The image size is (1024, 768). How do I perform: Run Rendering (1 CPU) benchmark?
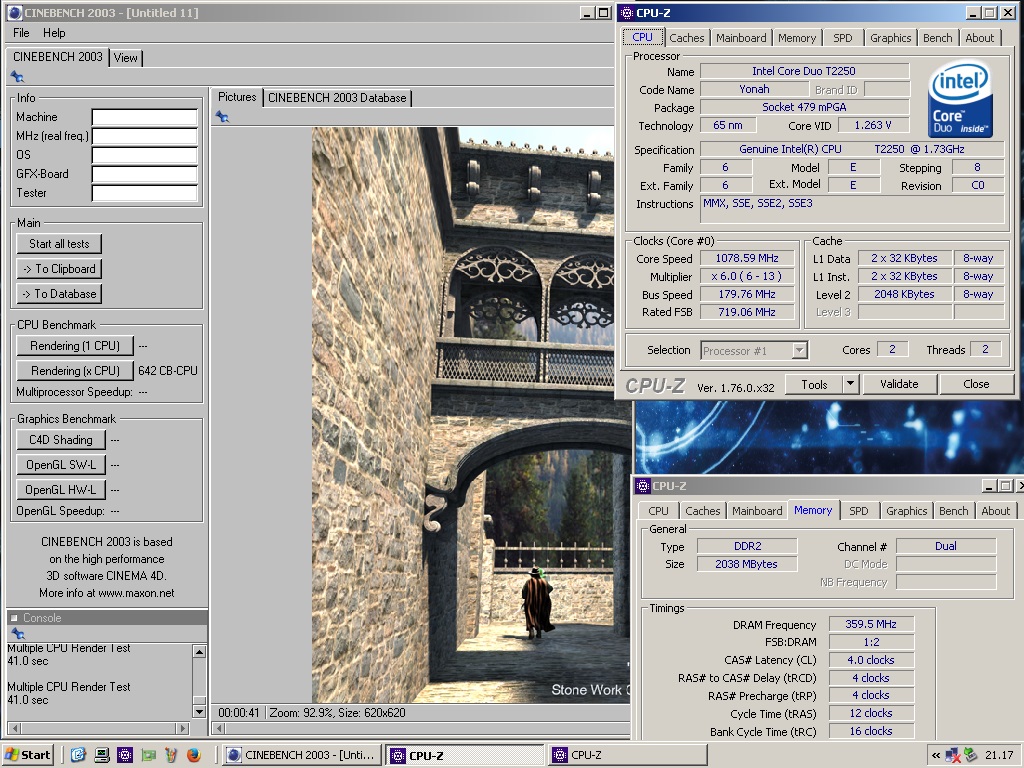coord(75,345)
